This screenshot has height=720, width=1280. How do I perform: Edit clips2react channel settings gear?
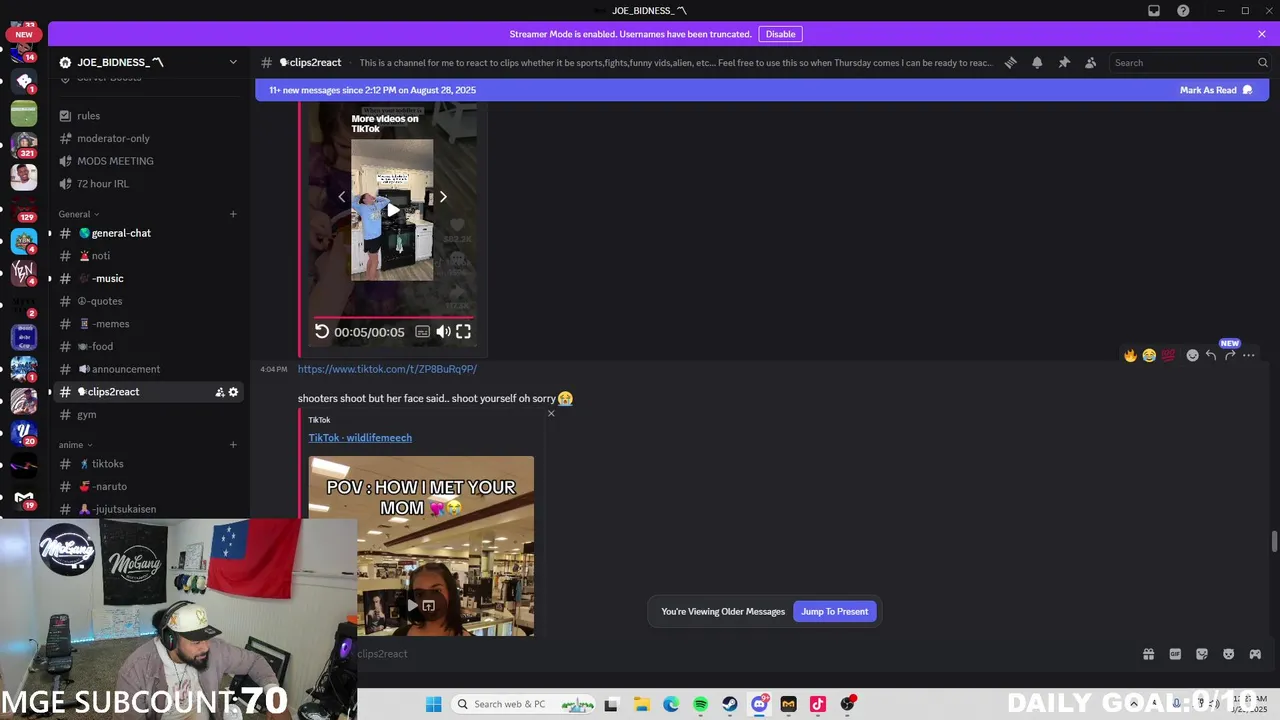tap(233, 392)
